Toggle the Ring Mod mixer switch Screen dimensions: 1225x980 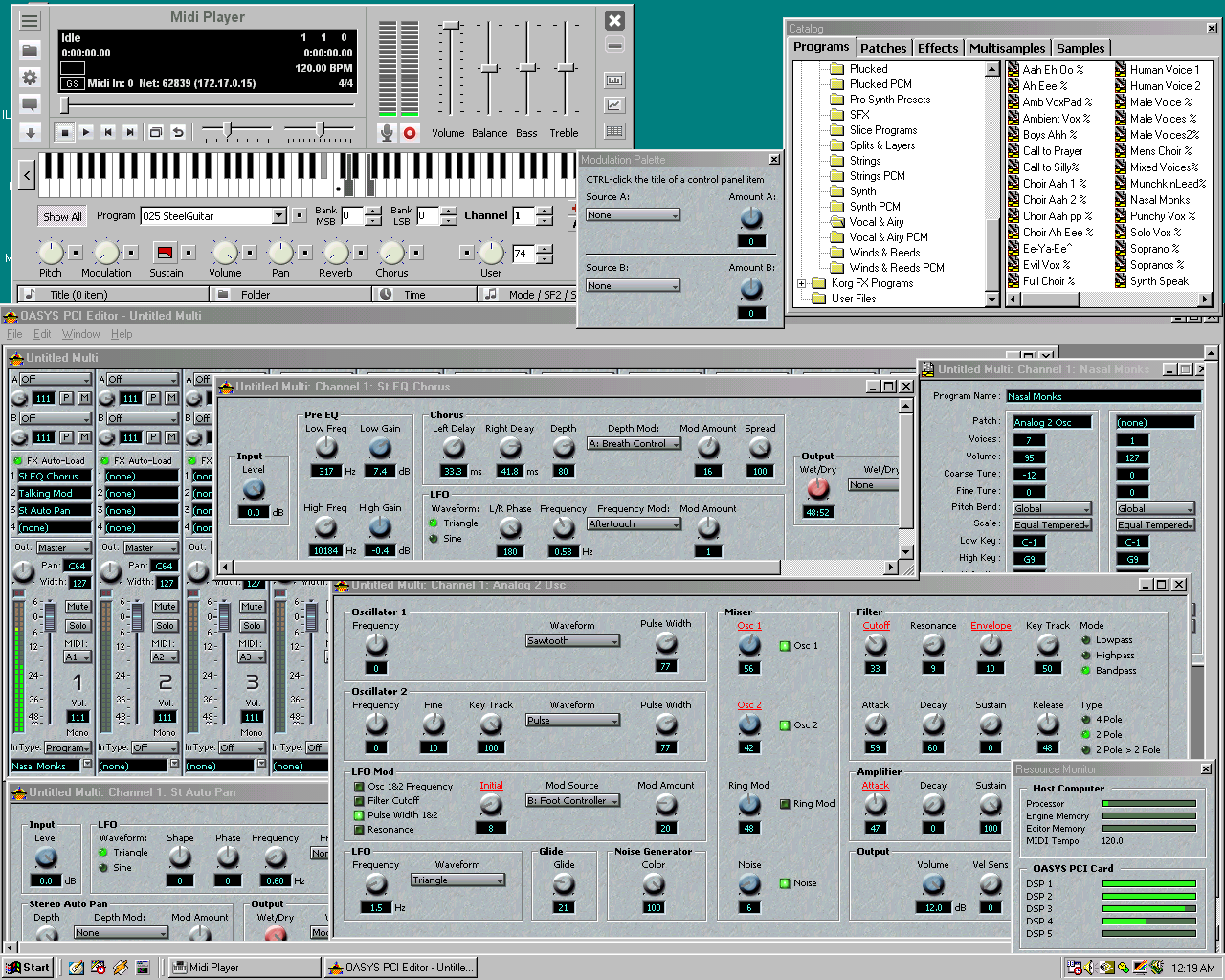click(x=785, y=804)
